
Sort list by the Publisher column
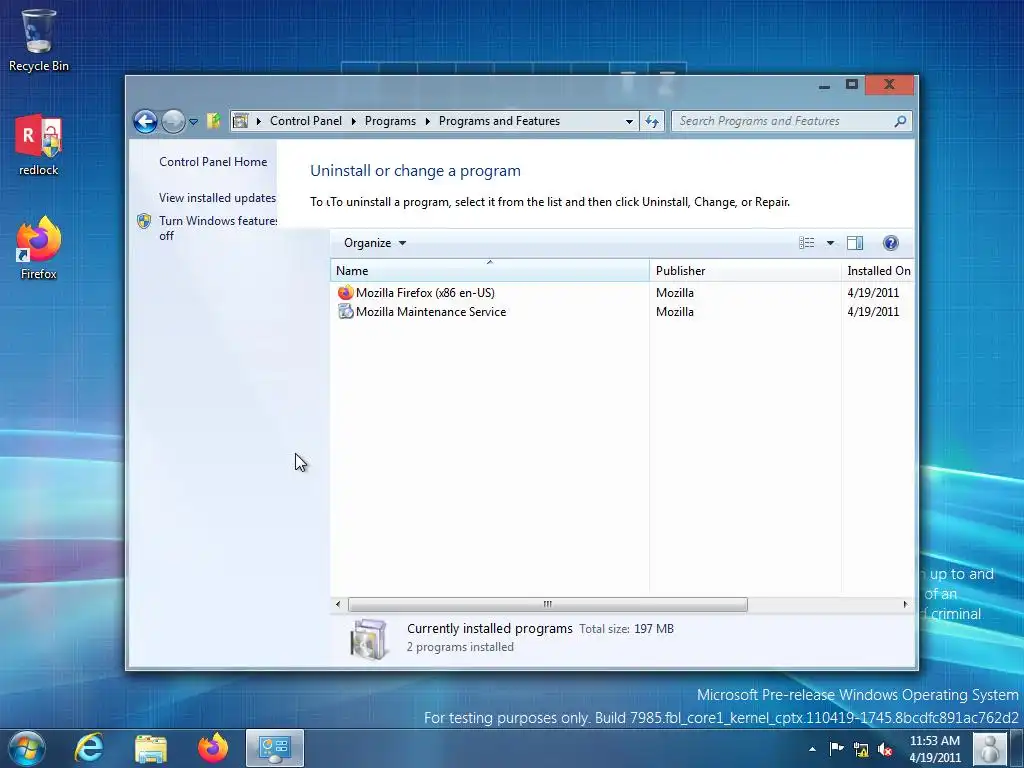[x=745, y=270]
